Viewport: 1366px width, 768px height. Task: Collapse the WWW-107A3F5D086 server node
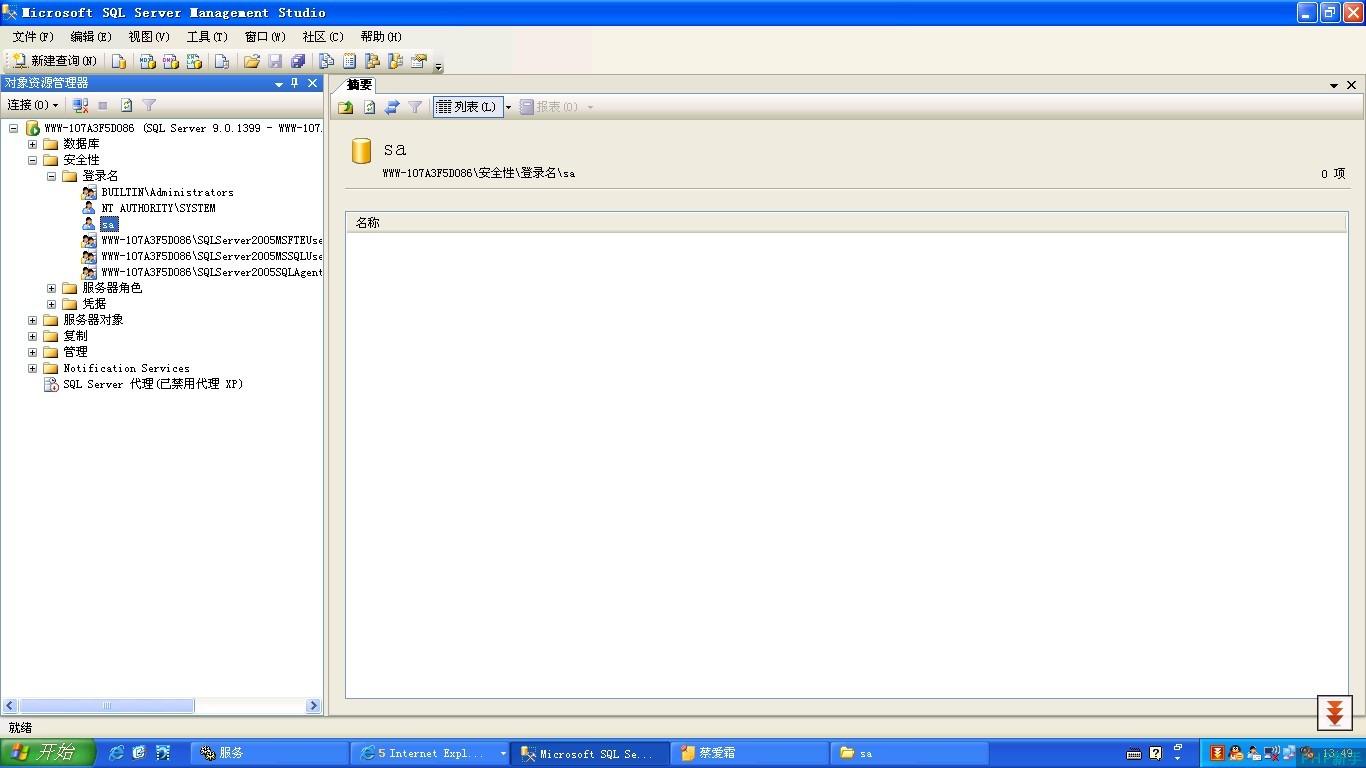pos(13,128)
